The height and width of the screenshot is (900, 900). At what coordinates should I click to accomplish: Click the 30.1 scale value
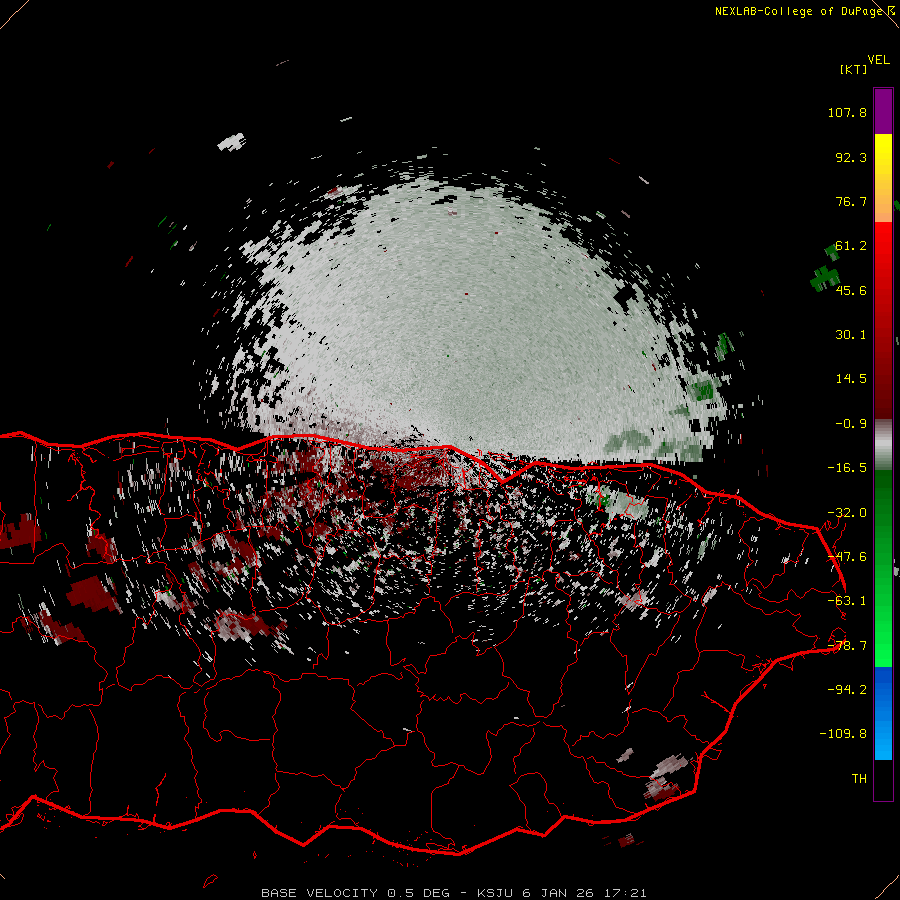click(x=851, y=335)
